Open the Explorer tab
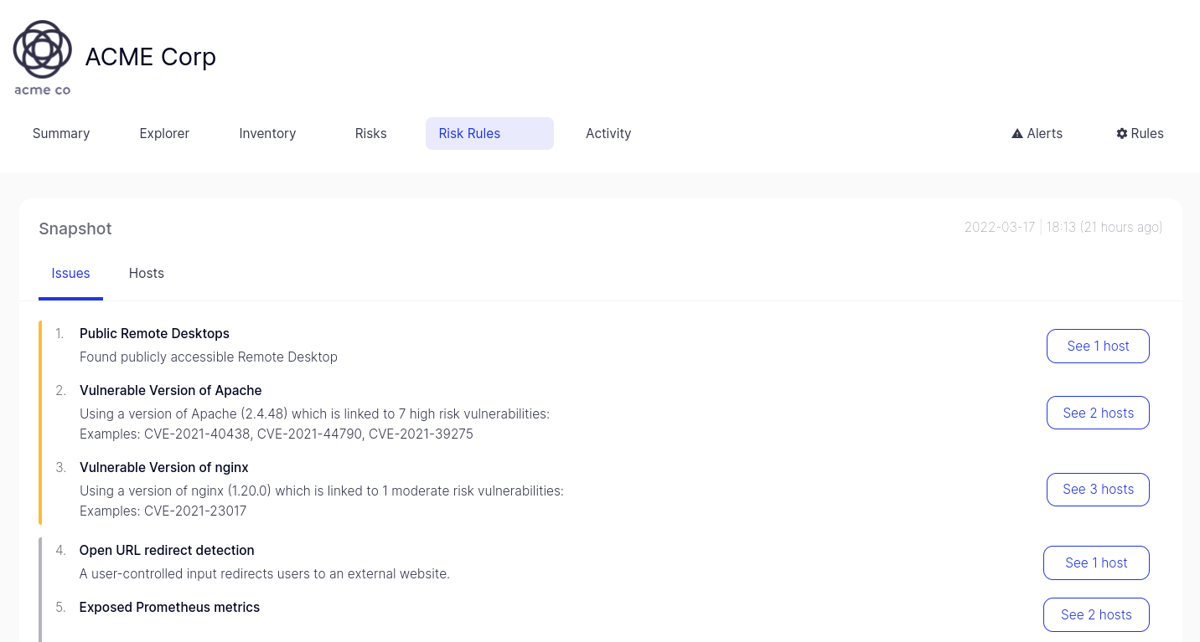 click(x=164, y=133)
